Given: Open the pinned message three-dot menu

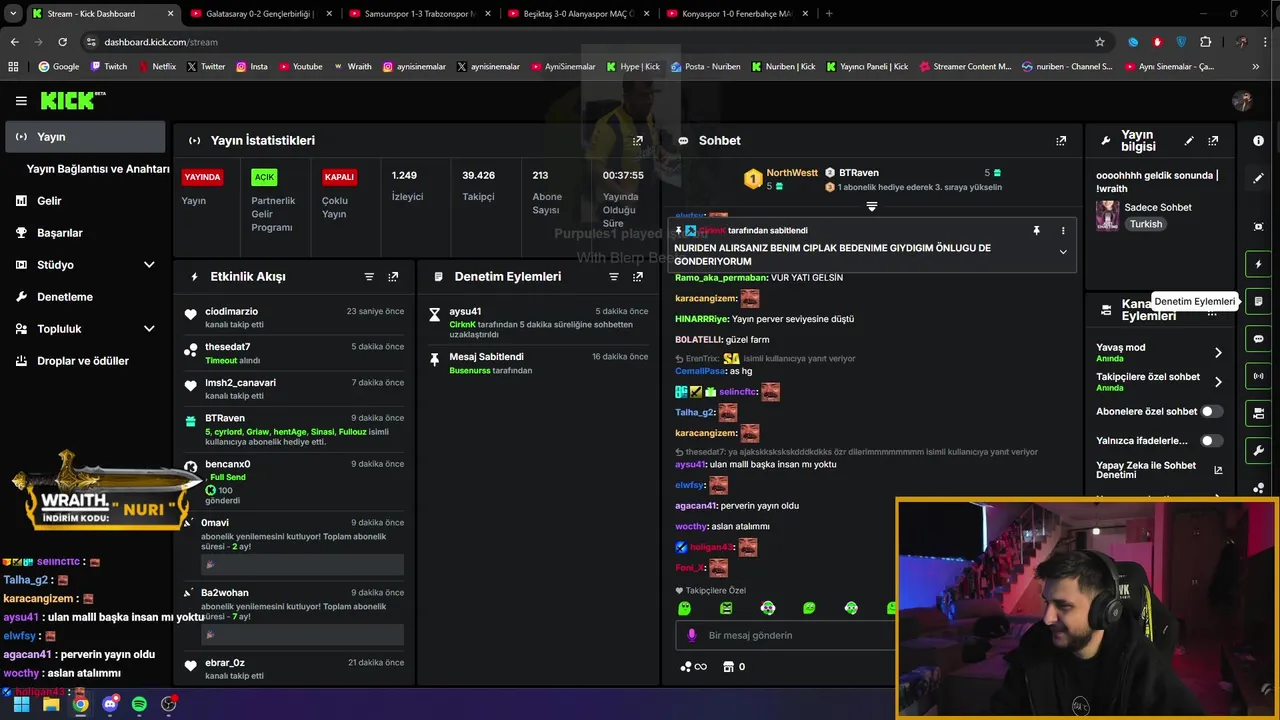Looking at the screenshot, I should click(1063, 230).
